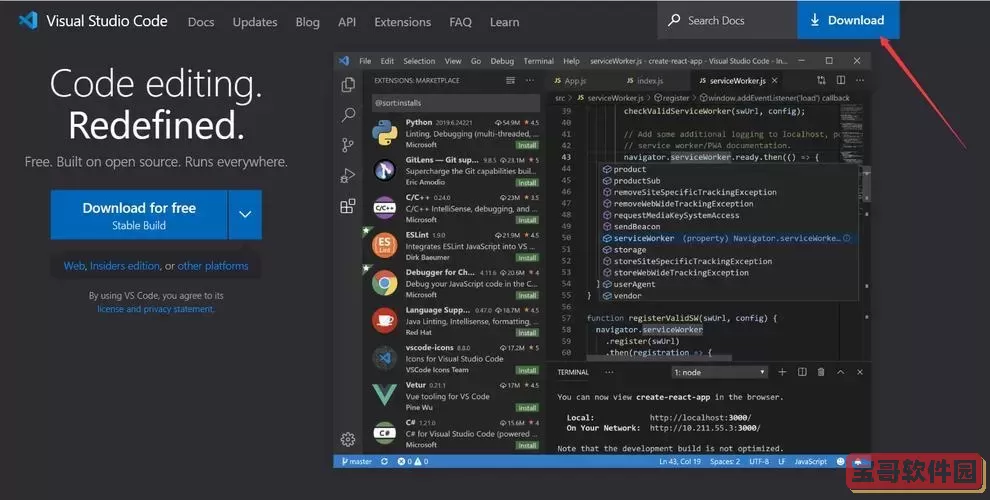Click the open changes icon in editor toolbar
Image resolution: width=990 pixels, height=500 pixels.
pos(821,80)
